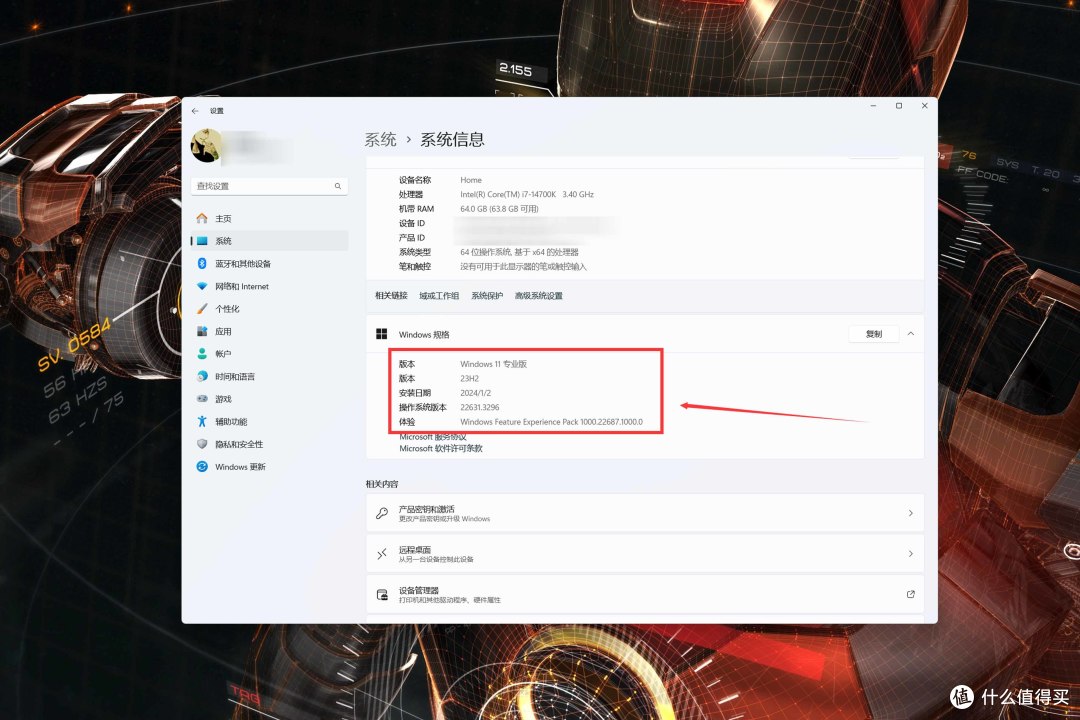Open 游戏 gamepad icon
The width and height of the screenshot is (1080, 720).
(202, 399)
